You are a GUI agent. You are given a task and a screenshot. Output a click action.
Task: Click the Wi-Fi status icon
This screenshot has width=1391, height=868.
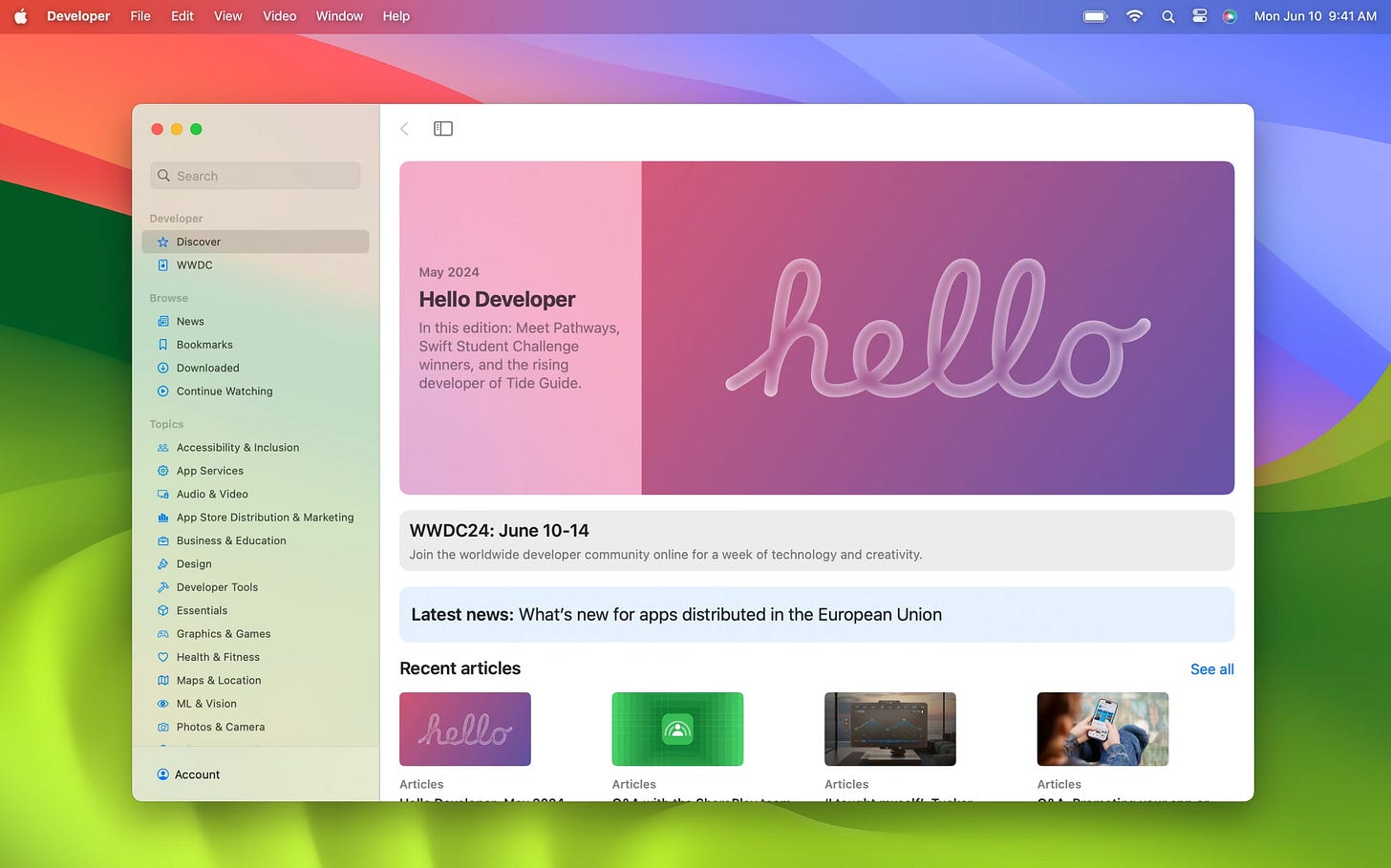coord(1134,16)
